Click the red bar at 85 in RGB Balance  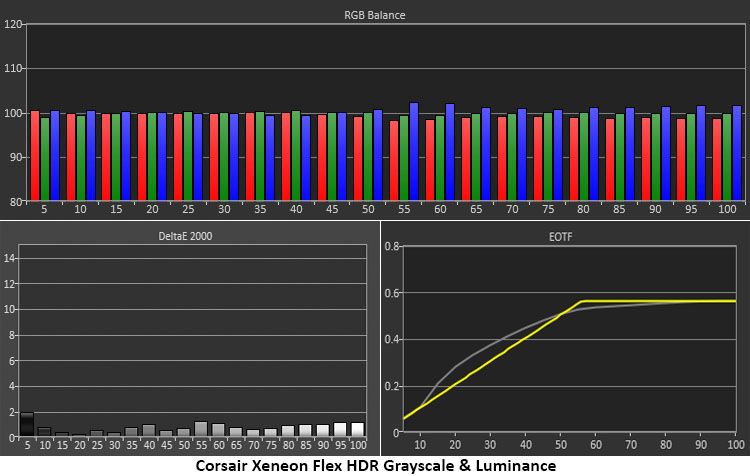pos(610,159)
